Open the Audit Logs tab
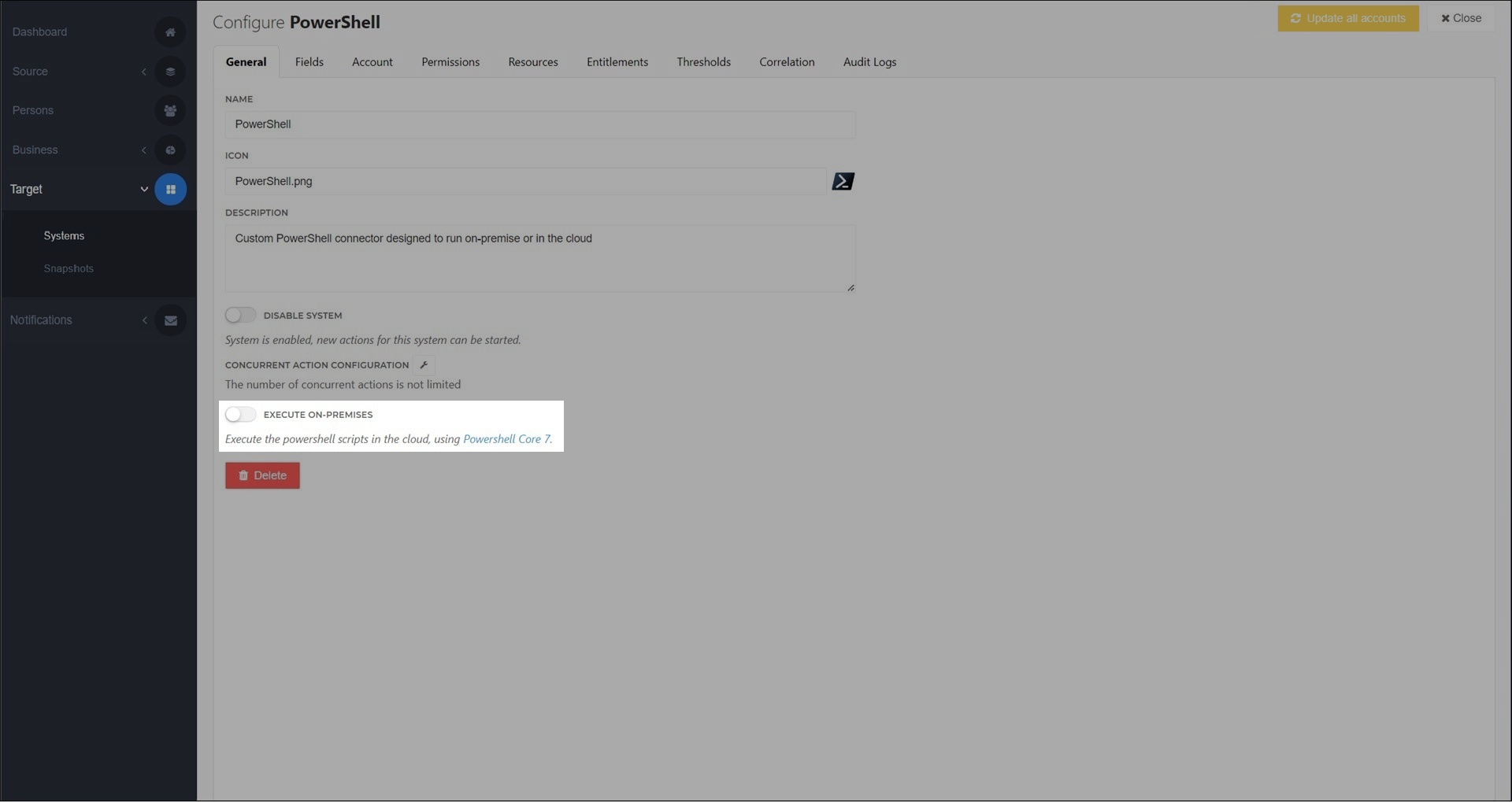Image resolution: width=1512 pixels, height=802 pixels. 869,62
